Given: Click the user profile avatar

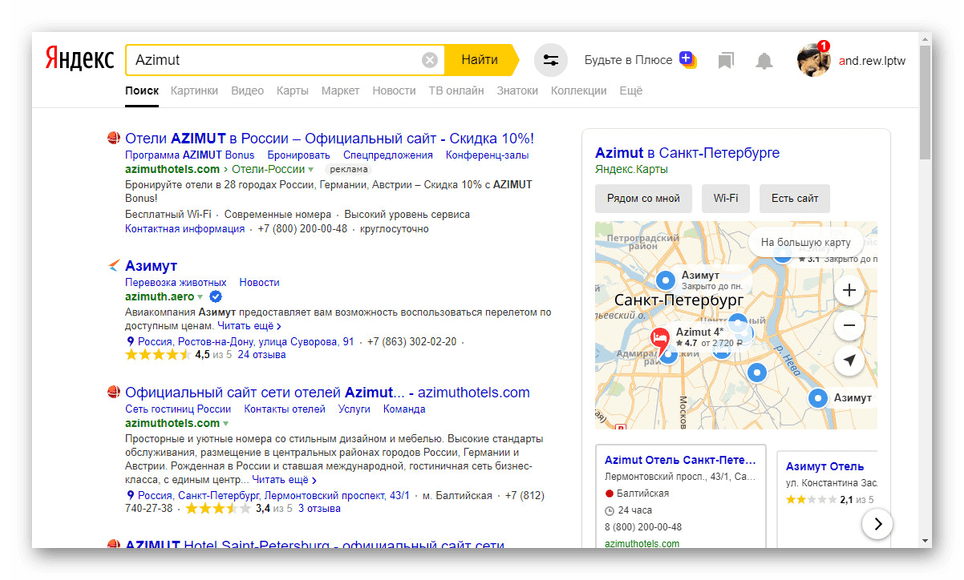Looking at the screenshot, I should [813, 60].
